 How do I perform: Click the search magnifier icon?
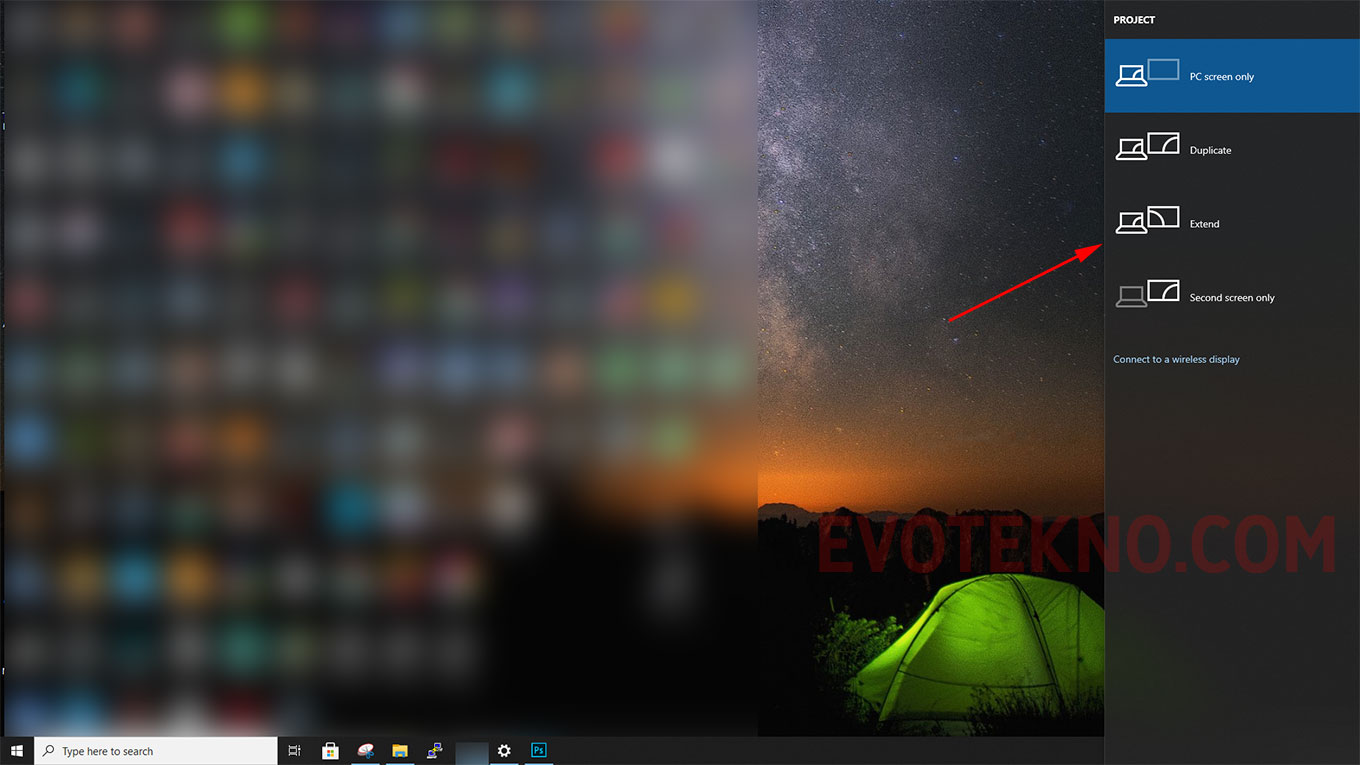tap(47, 750)
